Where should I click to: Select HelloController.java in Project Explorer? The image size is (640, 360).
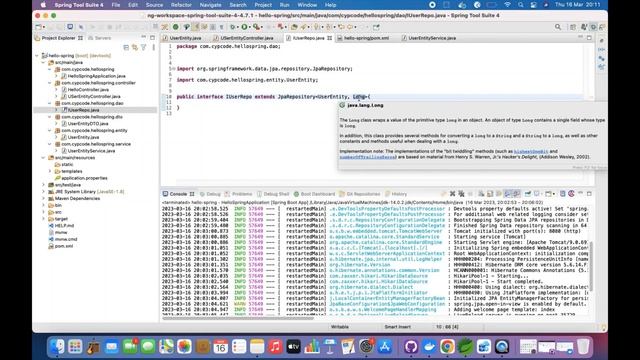[x=85, y=89]
